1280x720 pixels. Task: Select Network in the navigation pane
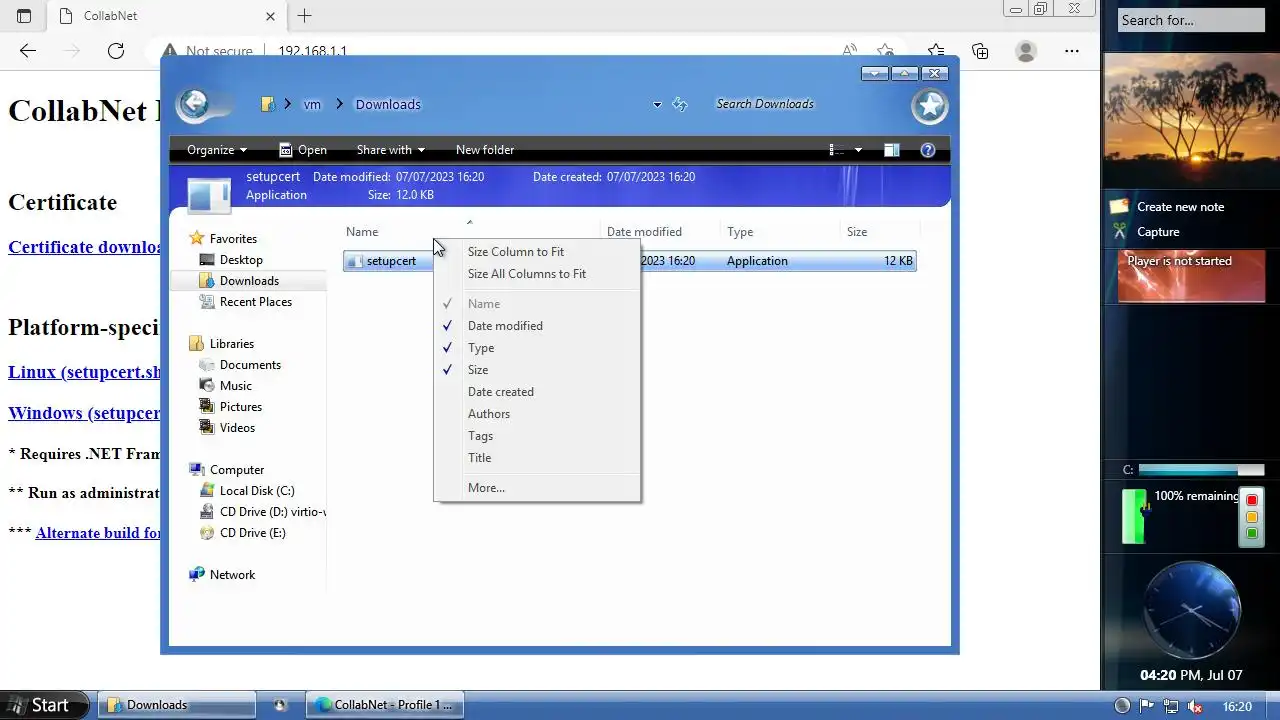click(232, 575)
